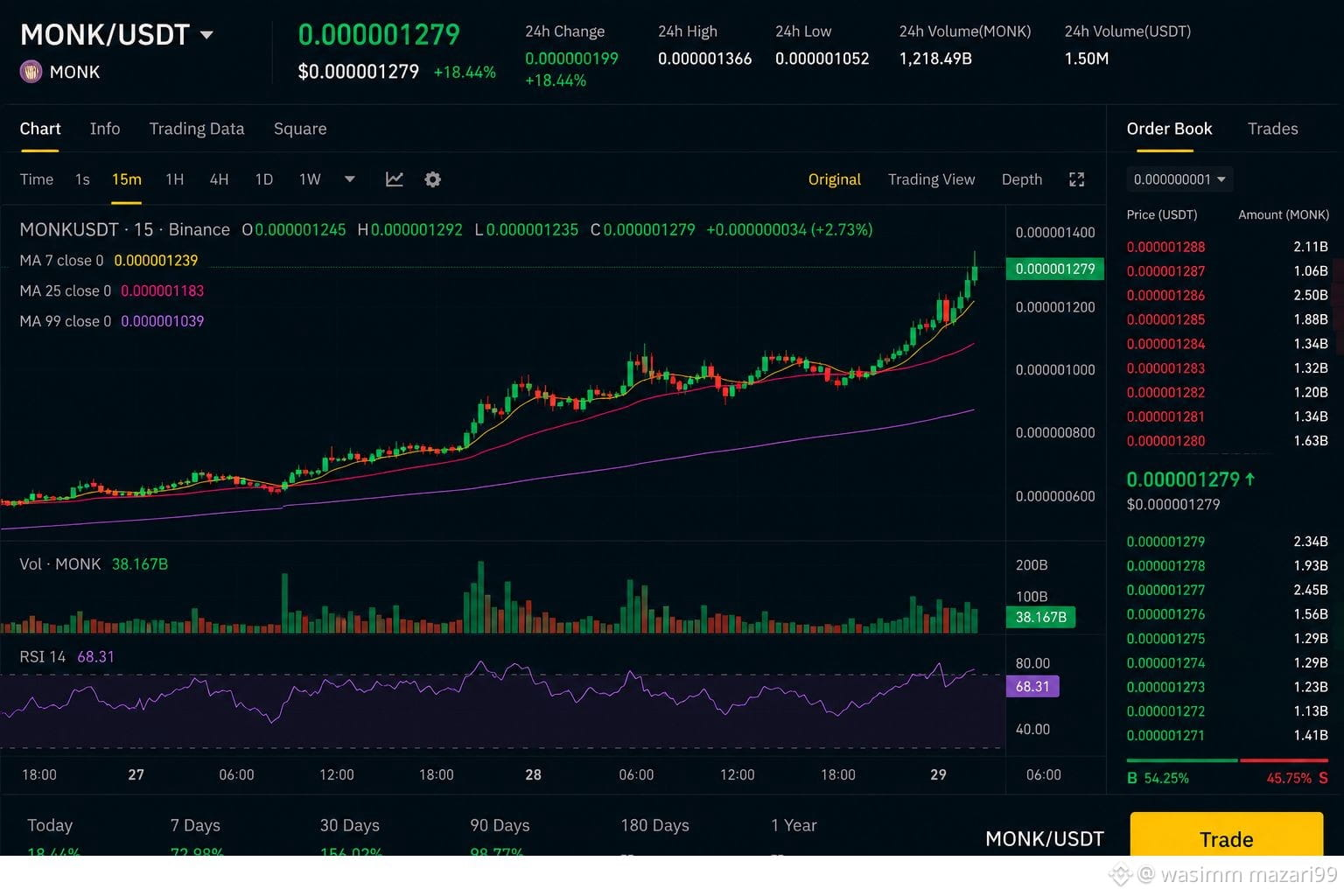Select ask price 0.000001281 in order book
The width and height of the screenshot is (1344, 896).
[x=1165, y=416]
